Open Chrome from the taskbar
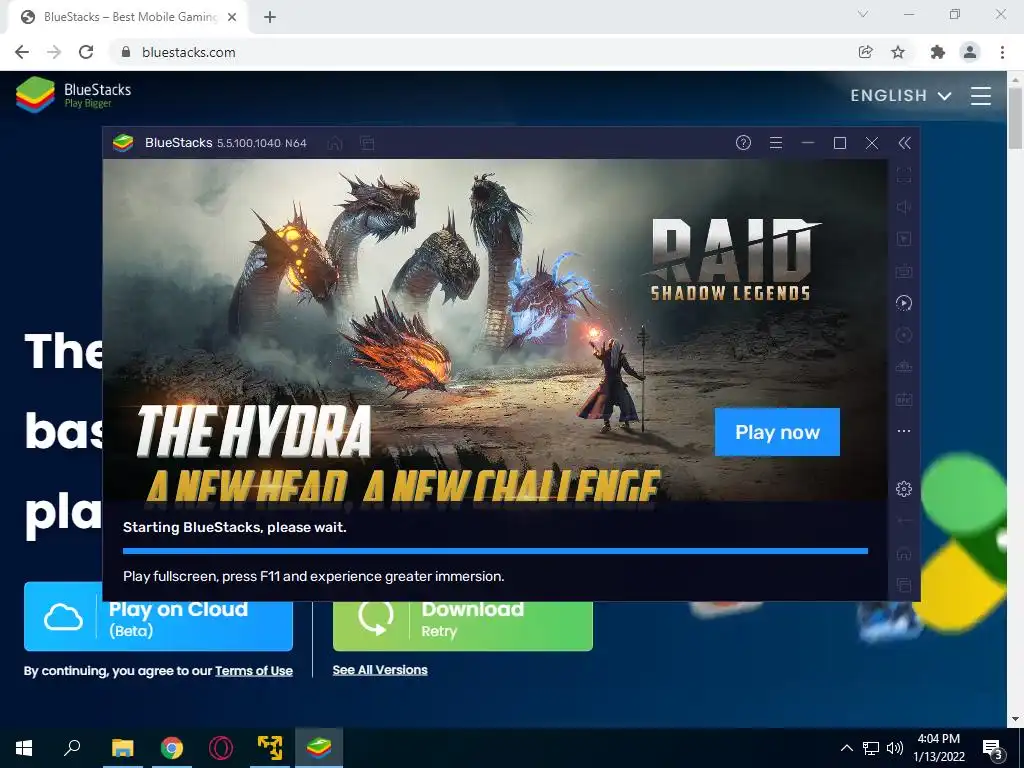The image size is (1024, 768). [172, 748]
